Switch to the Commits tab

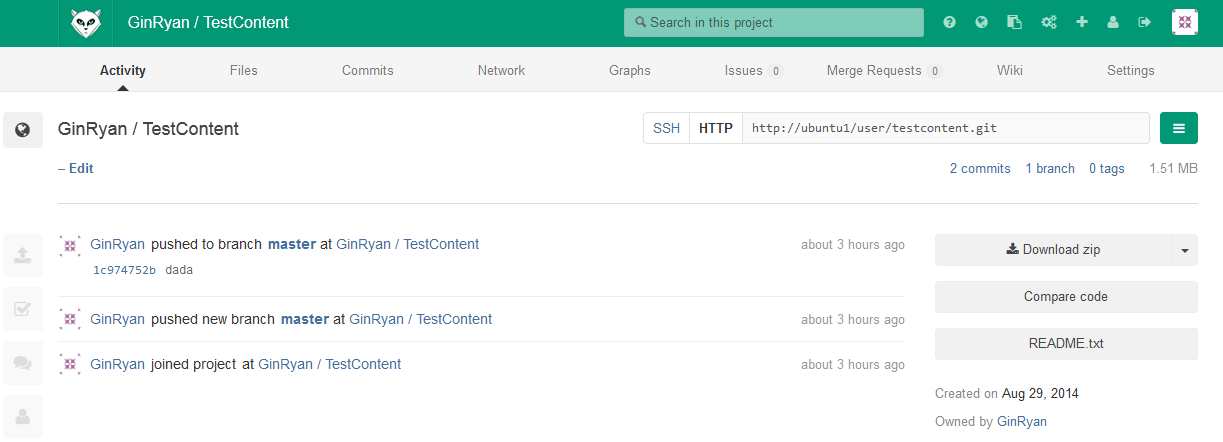click(x=368, y=71)
